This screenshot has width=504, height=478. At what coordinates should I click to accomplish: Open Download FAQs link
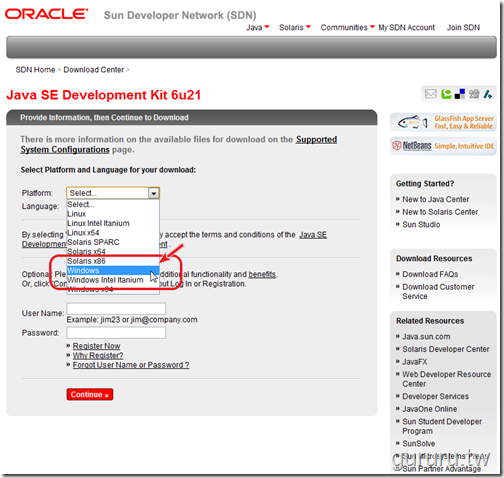pos(430,274)
